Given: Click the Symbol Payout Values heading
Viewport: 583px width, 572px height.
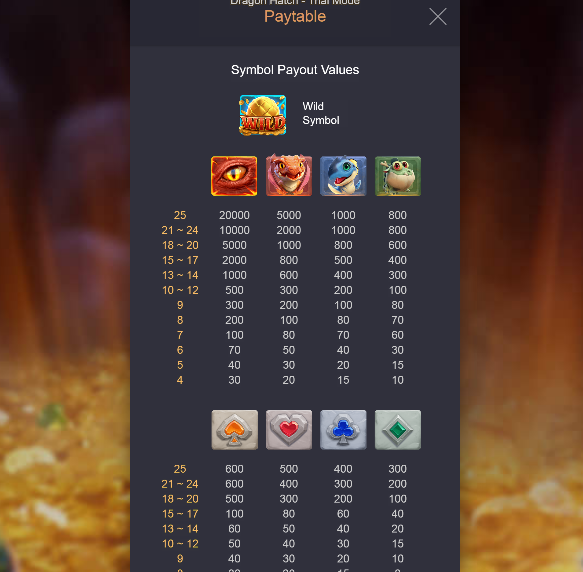Looking at the screenshot, I should click(295, 70).
